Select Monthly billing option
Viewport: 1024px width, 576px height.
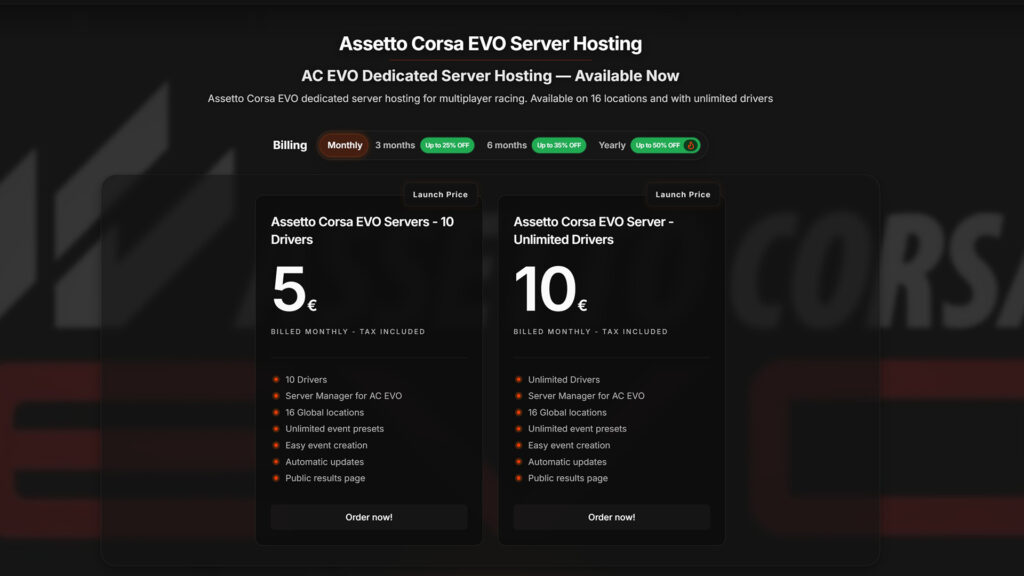(x=344, y=145)
